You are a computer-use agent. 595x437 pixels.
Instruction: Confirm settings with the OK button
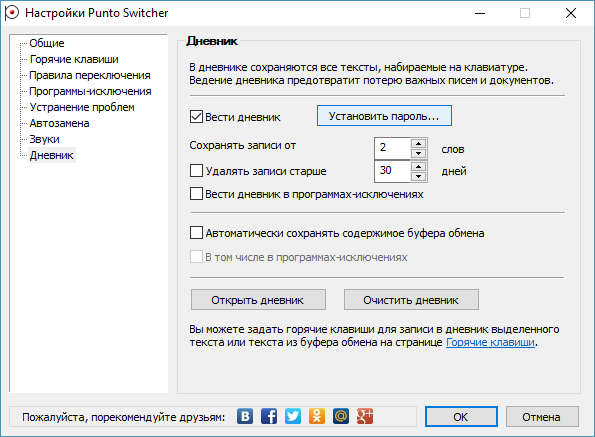point(461,417)
